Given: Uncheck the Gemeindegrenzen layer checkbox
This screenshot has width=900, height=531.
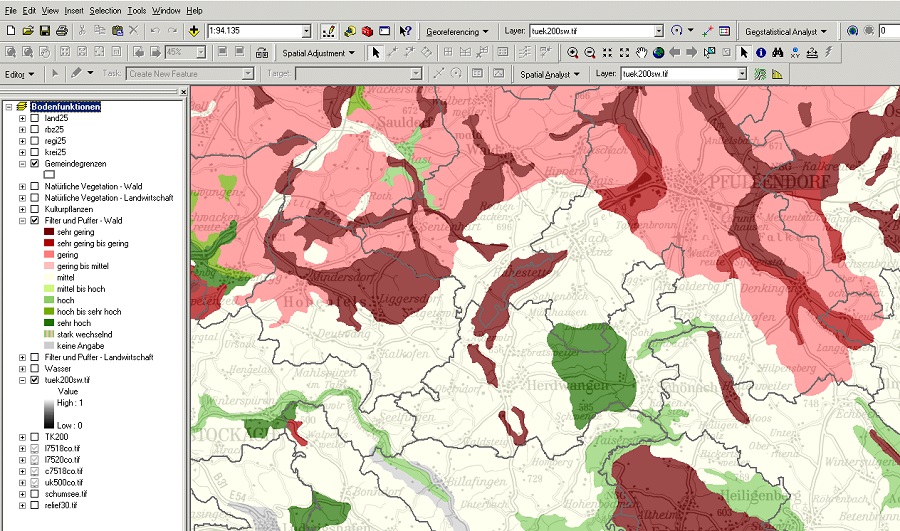Looking at the screenshot, I should pos(35,163).
